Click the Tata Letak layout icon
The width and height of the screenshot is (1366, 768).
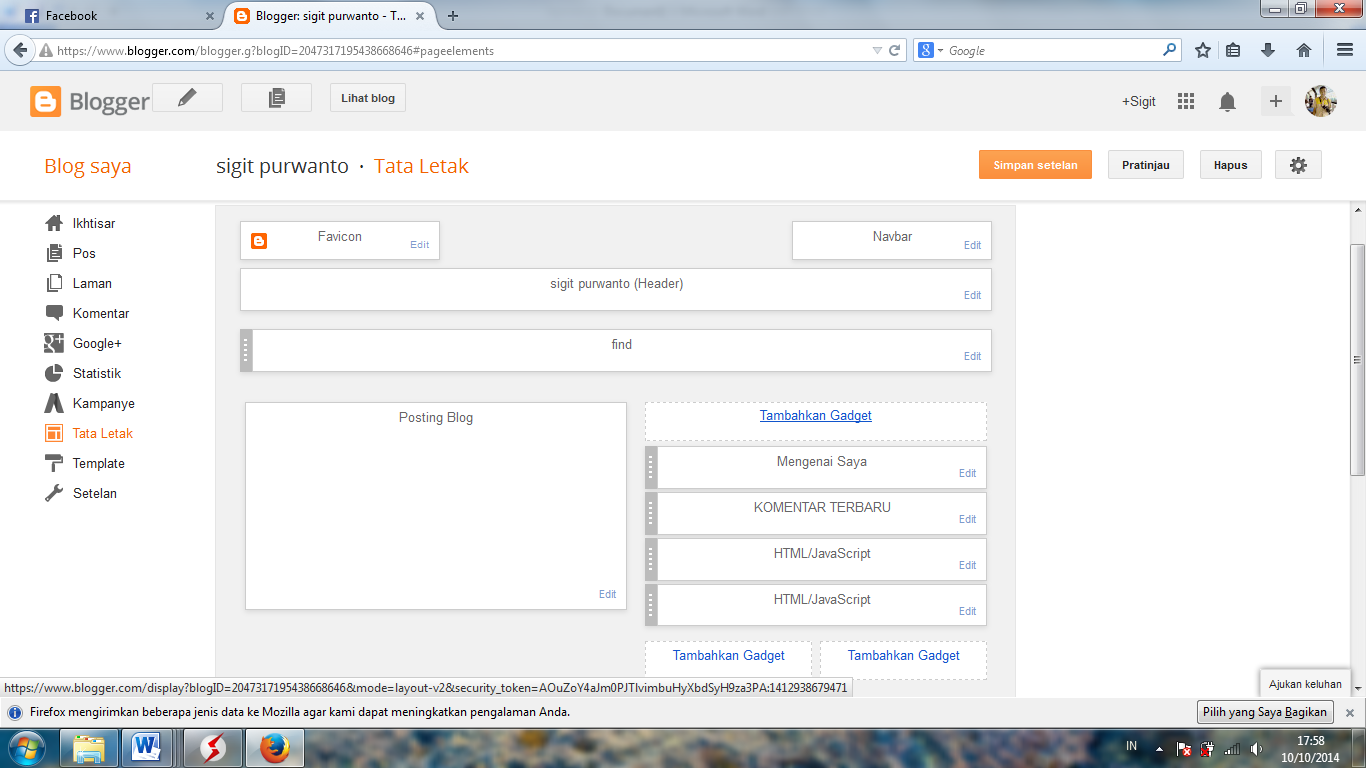pos(54,433)
